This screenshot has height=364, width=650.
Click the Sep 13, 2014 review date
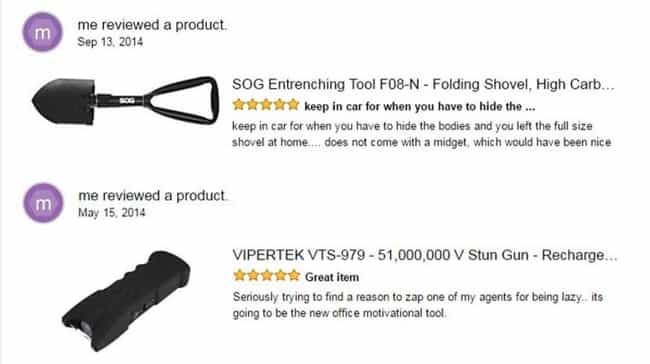point(110,42)
